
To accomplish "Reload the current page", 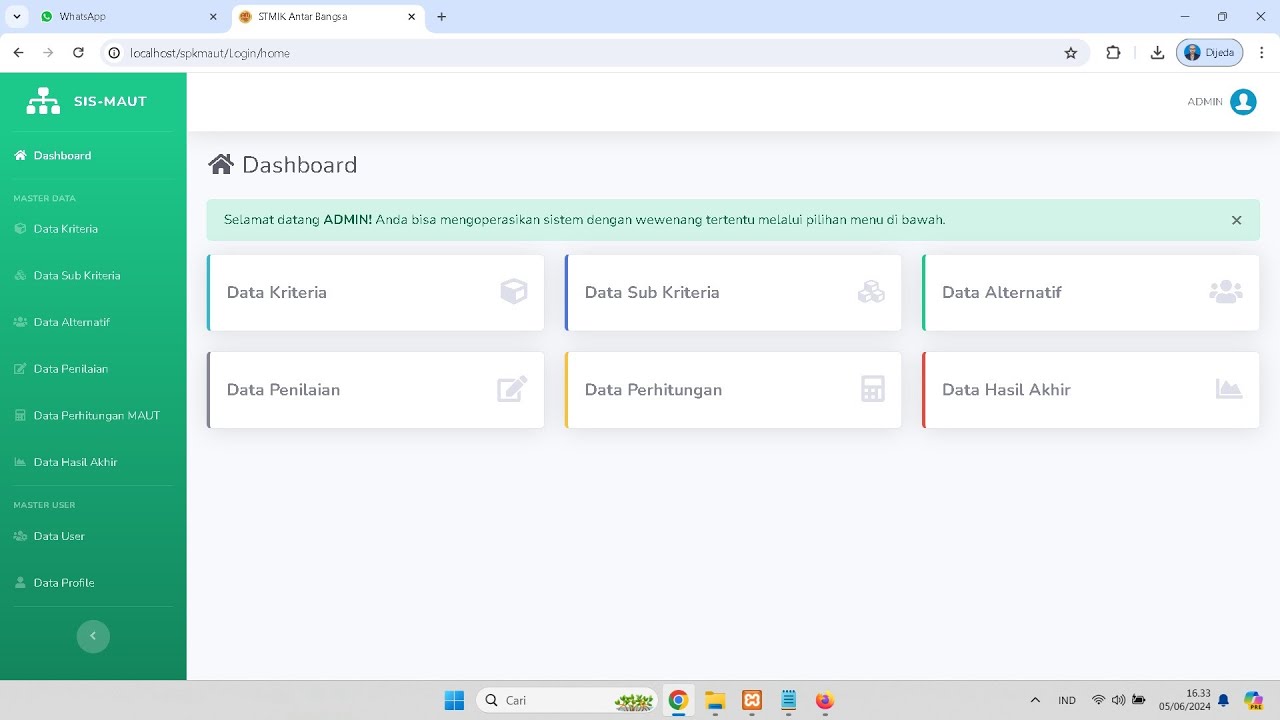I will tap(78, 53).
